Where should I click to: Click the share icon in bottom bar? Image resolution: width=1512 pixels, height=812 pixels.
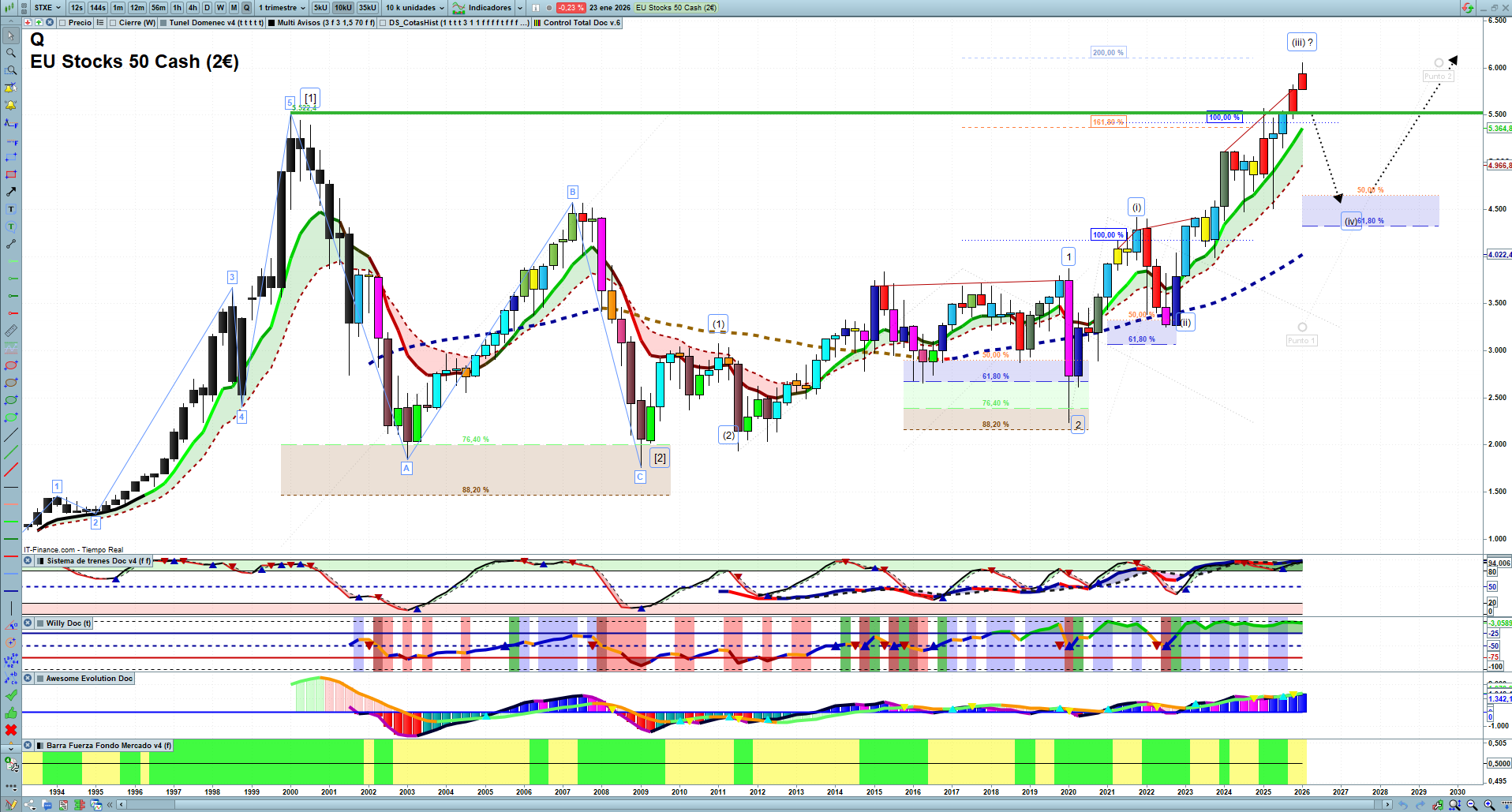29,805
